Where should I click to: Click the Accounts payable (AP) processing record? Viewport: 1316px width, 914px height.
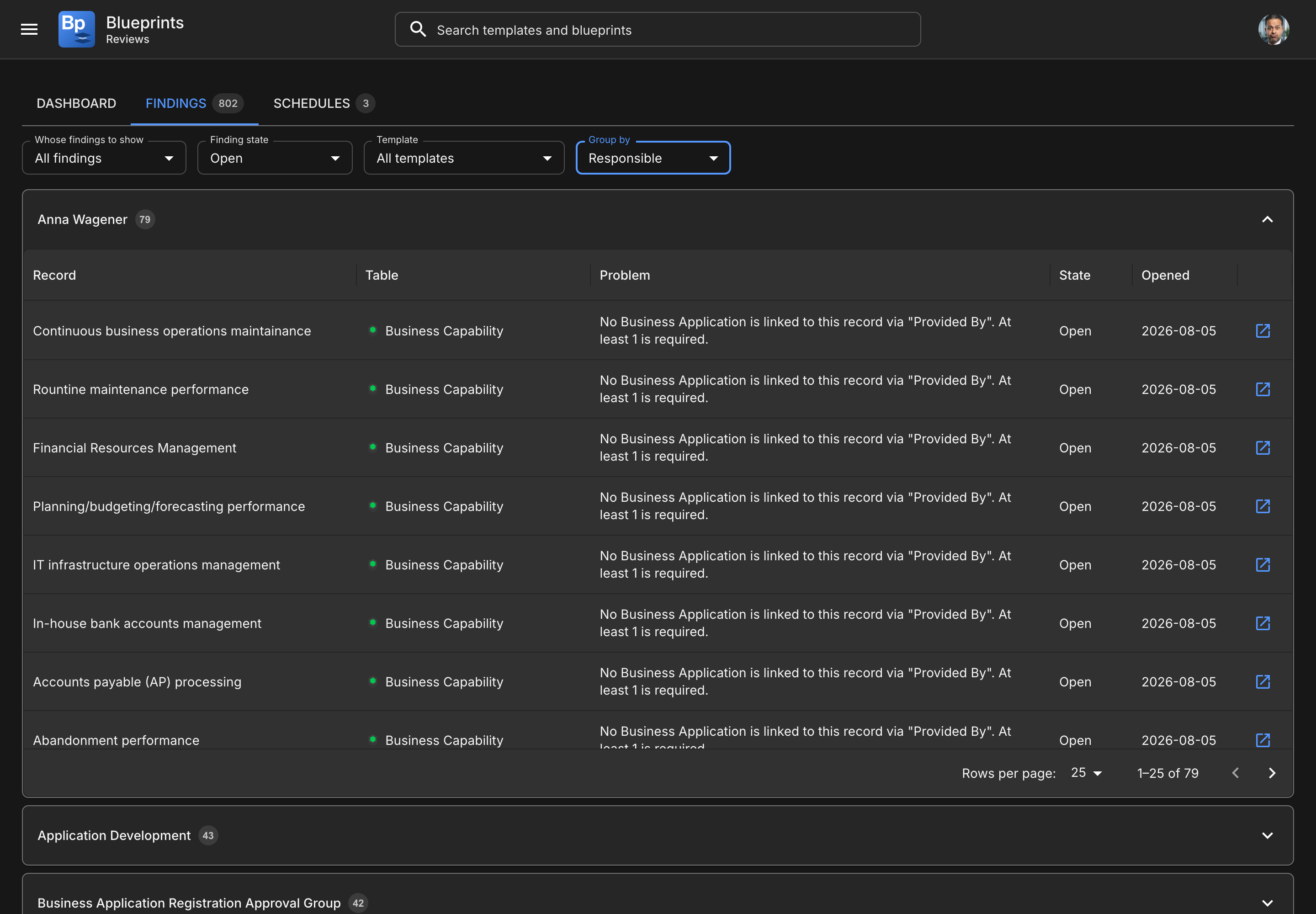[137, 681]
